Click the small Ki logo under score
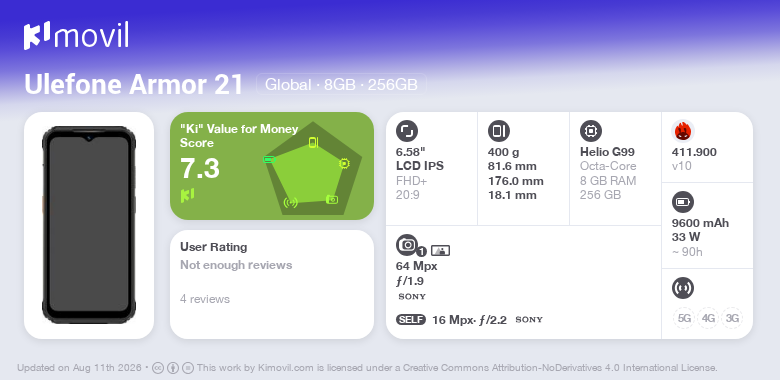The image size is (780, 380). pos(187,195)
